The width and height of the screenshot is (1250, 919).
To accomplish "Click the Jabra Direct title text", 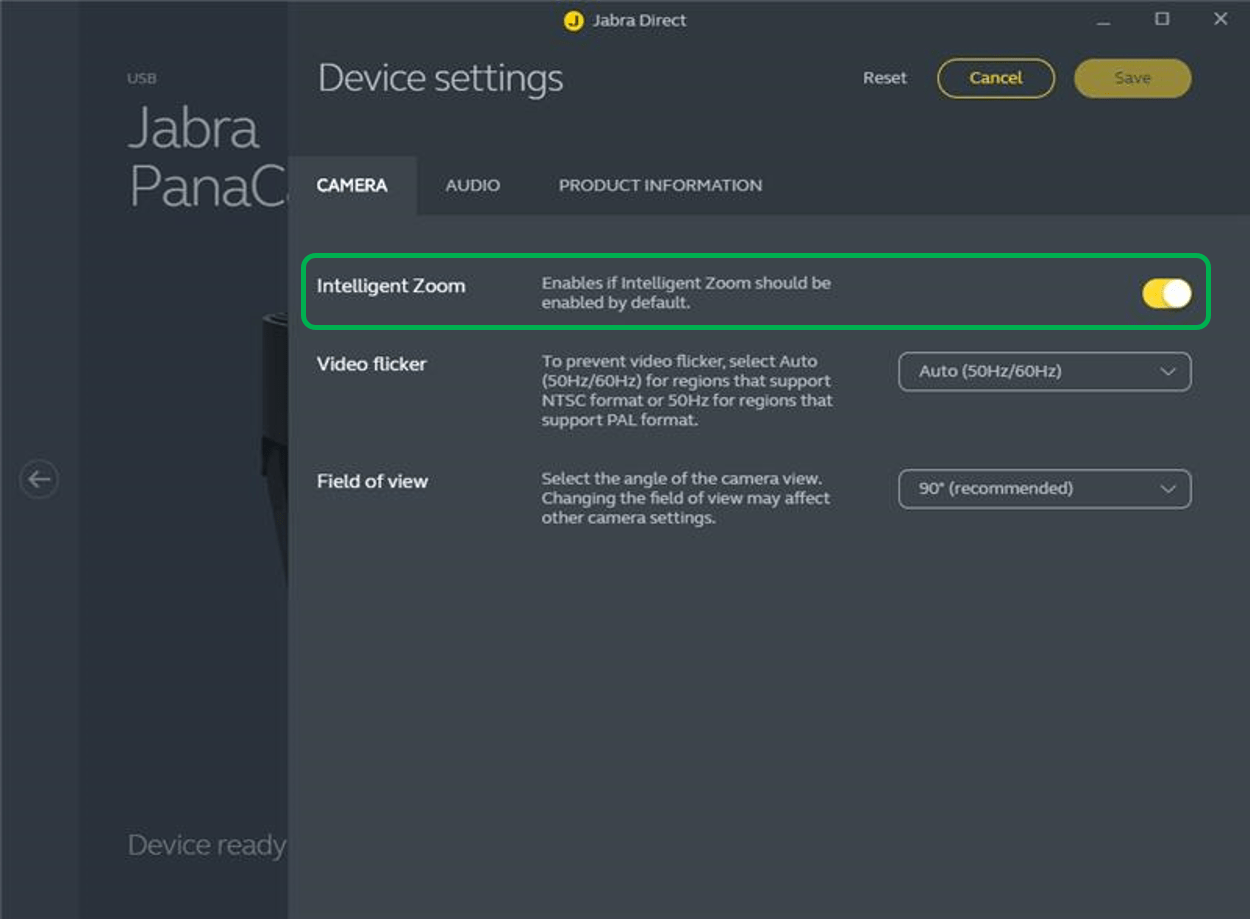I will [x=640, y=20].
